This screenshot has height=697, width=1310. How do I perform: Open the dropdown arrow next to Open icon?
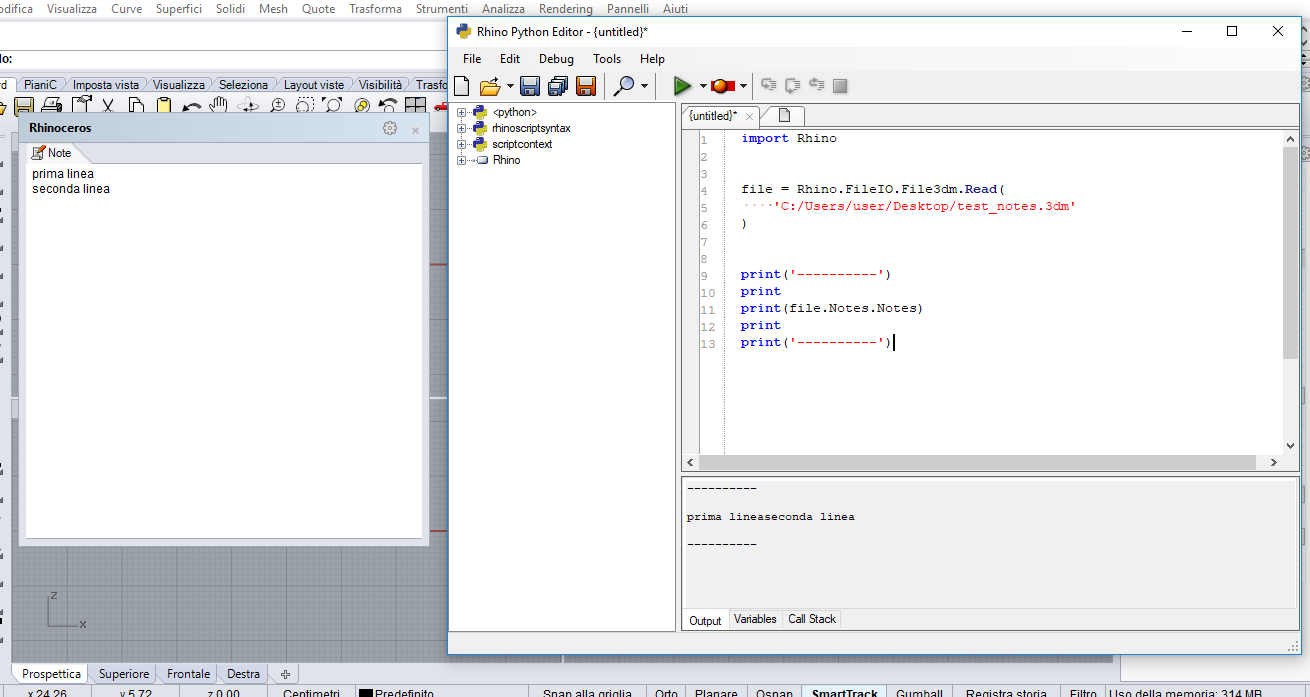click(x=510, y=86)
